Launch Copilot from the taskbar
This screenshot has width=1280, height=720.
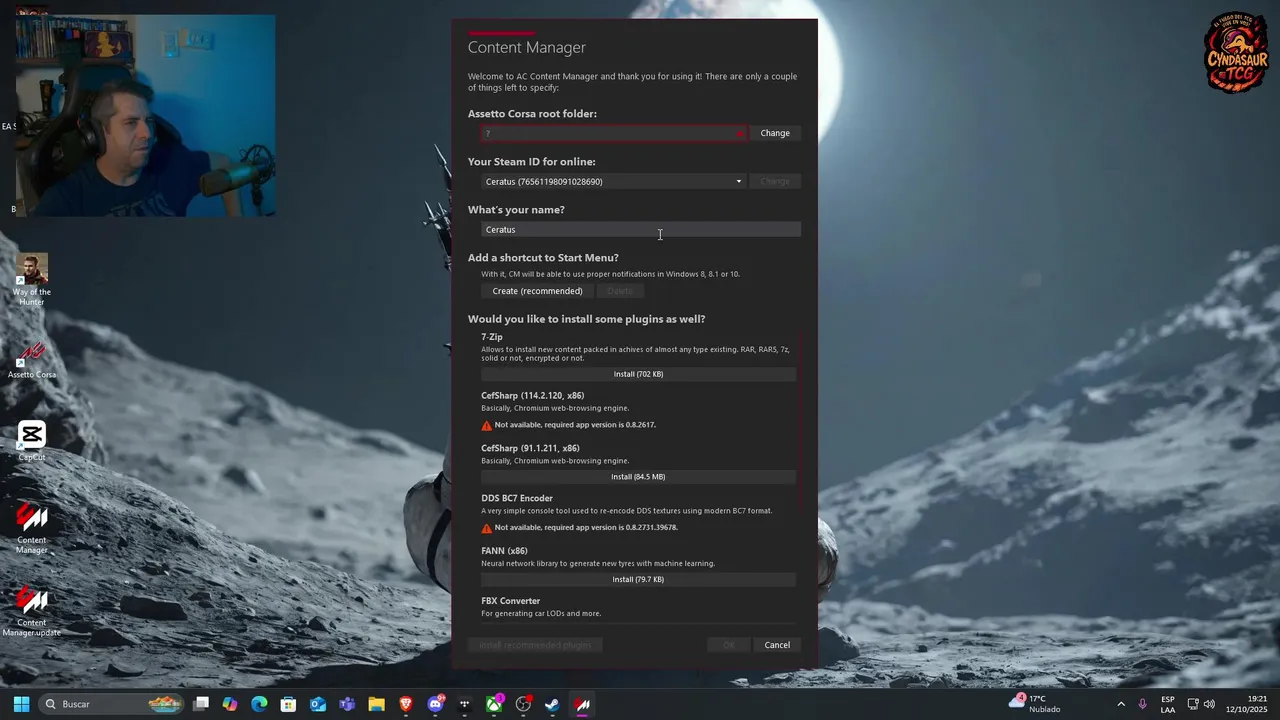click(230, 704)
